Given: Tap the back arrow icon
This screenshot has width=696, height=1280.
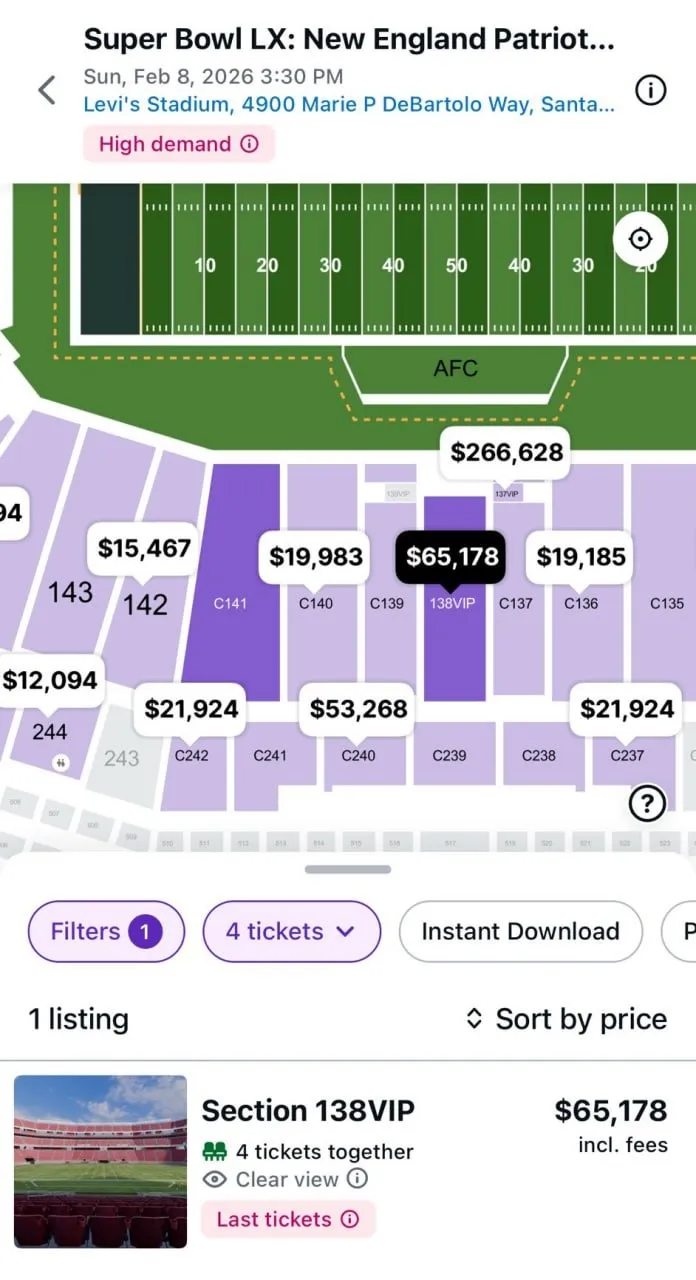Looking at the screenshot, I should point(47,91).
